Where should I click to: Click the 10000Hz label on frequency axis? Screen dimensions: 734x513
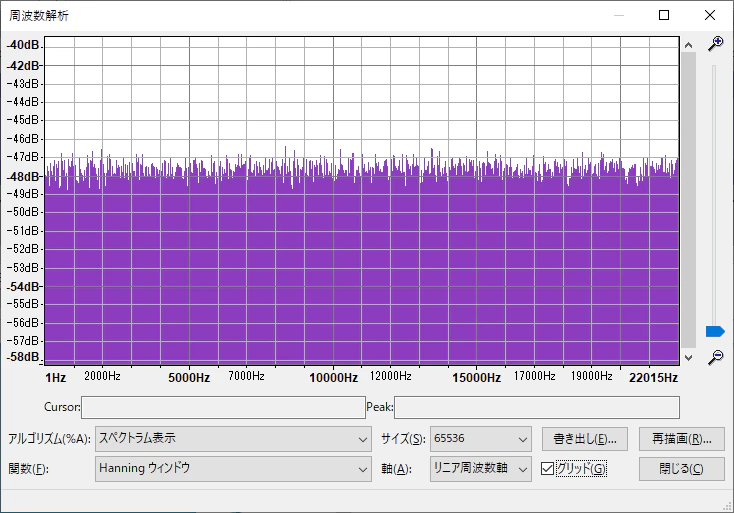[333, 378]
